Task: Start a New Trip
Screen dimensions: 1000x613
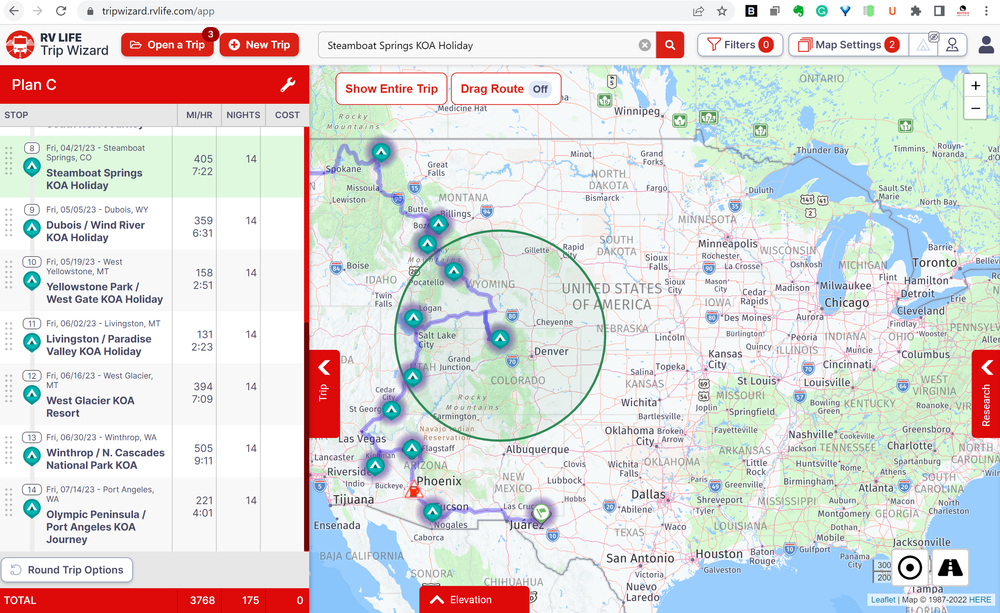Action: point(259,45)
